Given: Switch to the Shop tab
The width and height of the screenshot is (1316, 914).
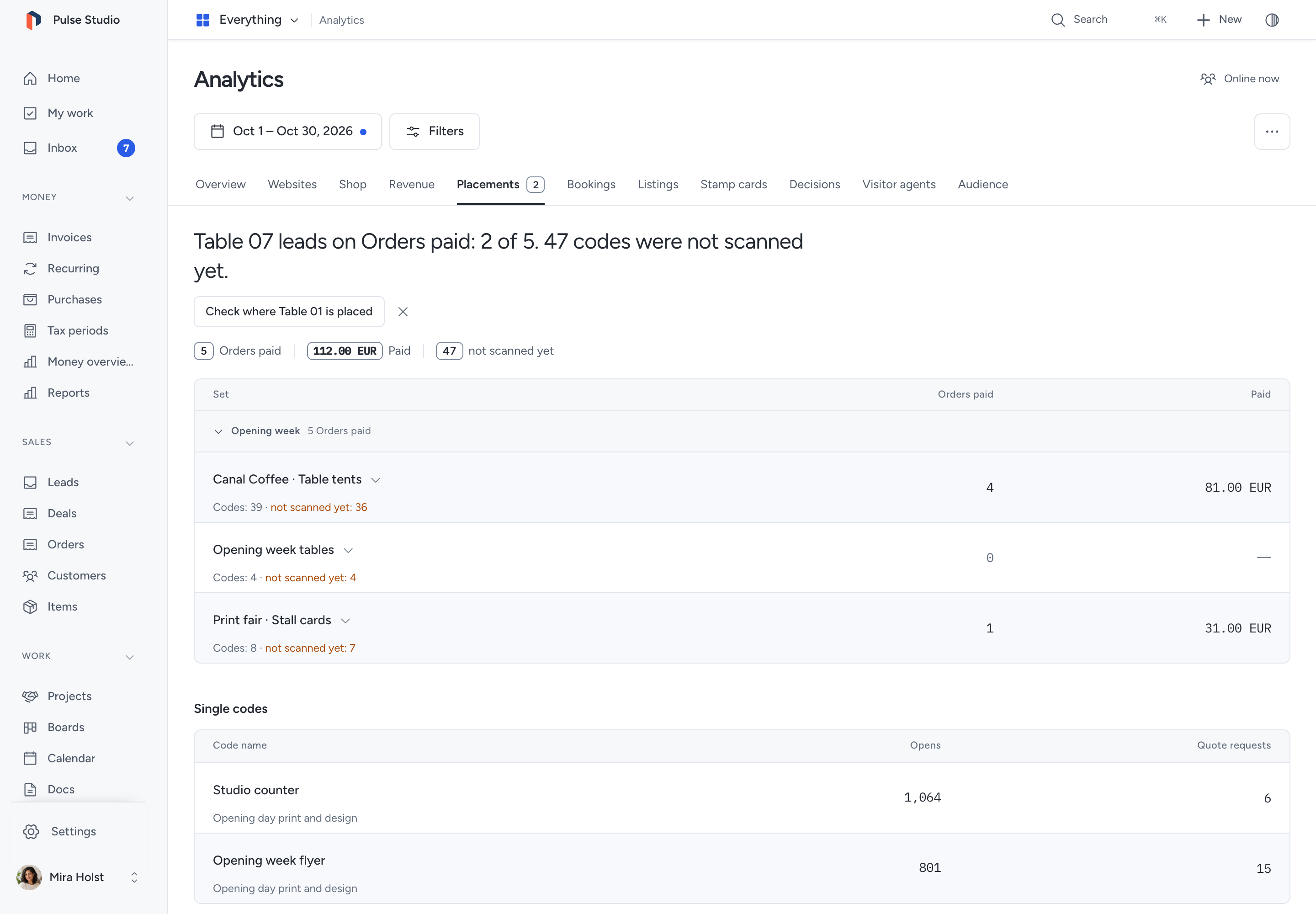Looking at the screenshot, I should [x=353, y=185].
